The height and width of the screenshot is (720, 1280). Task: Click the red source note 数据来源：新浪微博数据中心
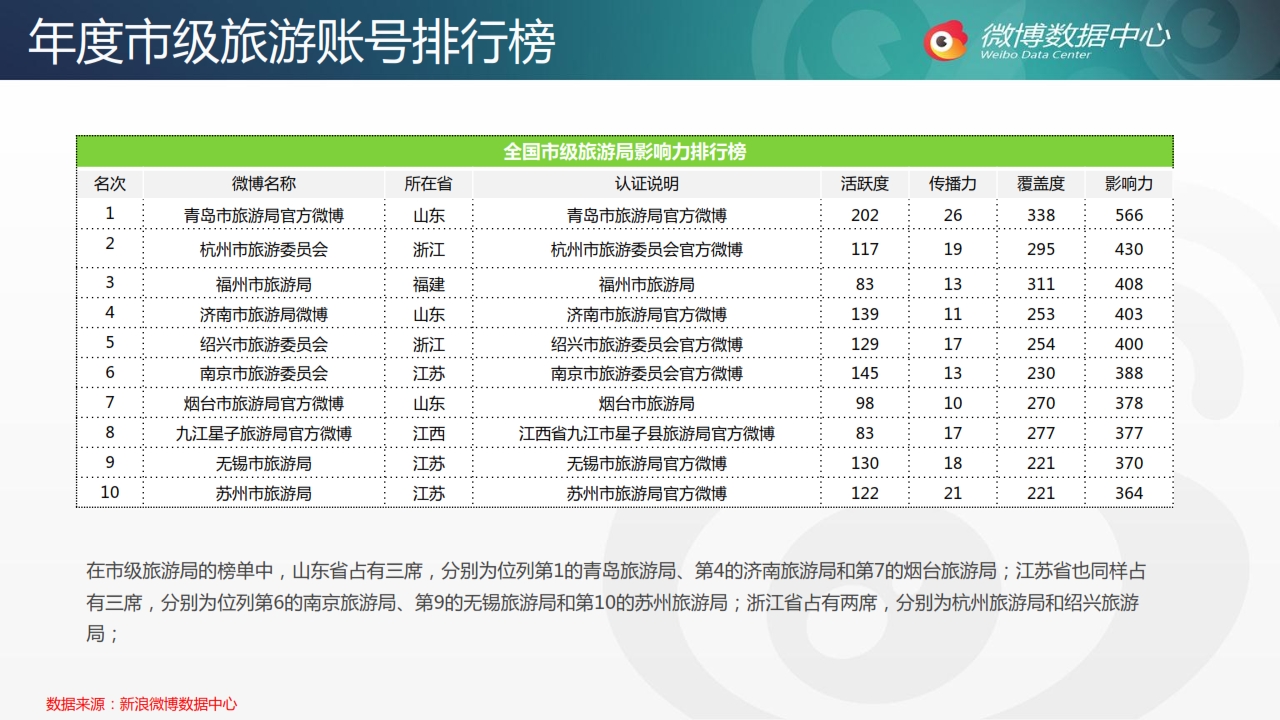142,704
